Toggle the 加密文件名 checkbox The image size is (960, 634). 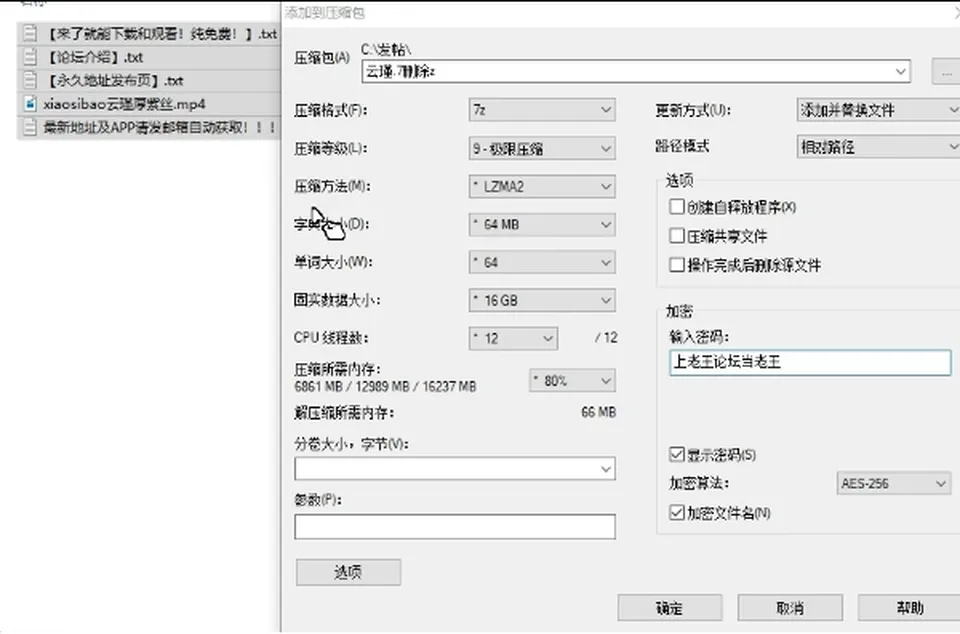click(677, 512)
